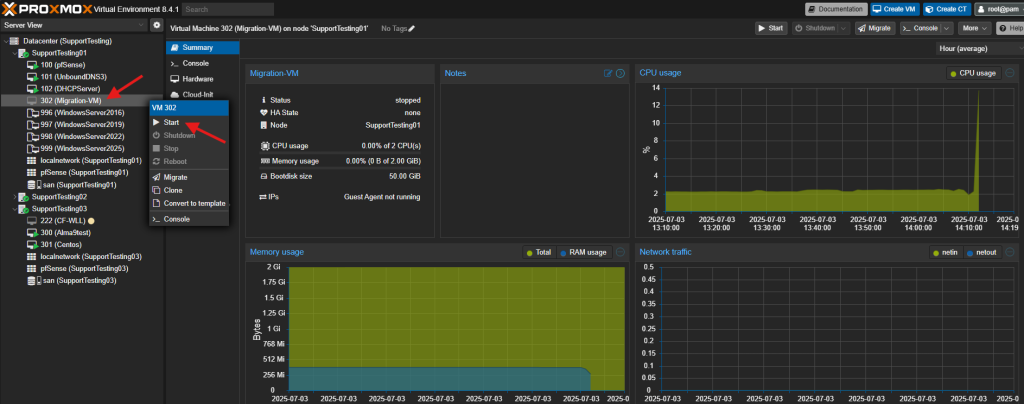Choose Migrate in the VM 302 context menu
Screen dimensions: 1024x404
(x=189, y=178)
